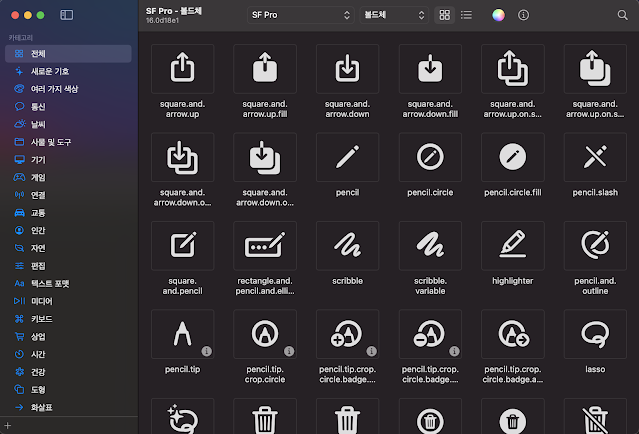639x434 pixels.
Task: Add a new collection with plus button
Action: click(x=8, y=426)
